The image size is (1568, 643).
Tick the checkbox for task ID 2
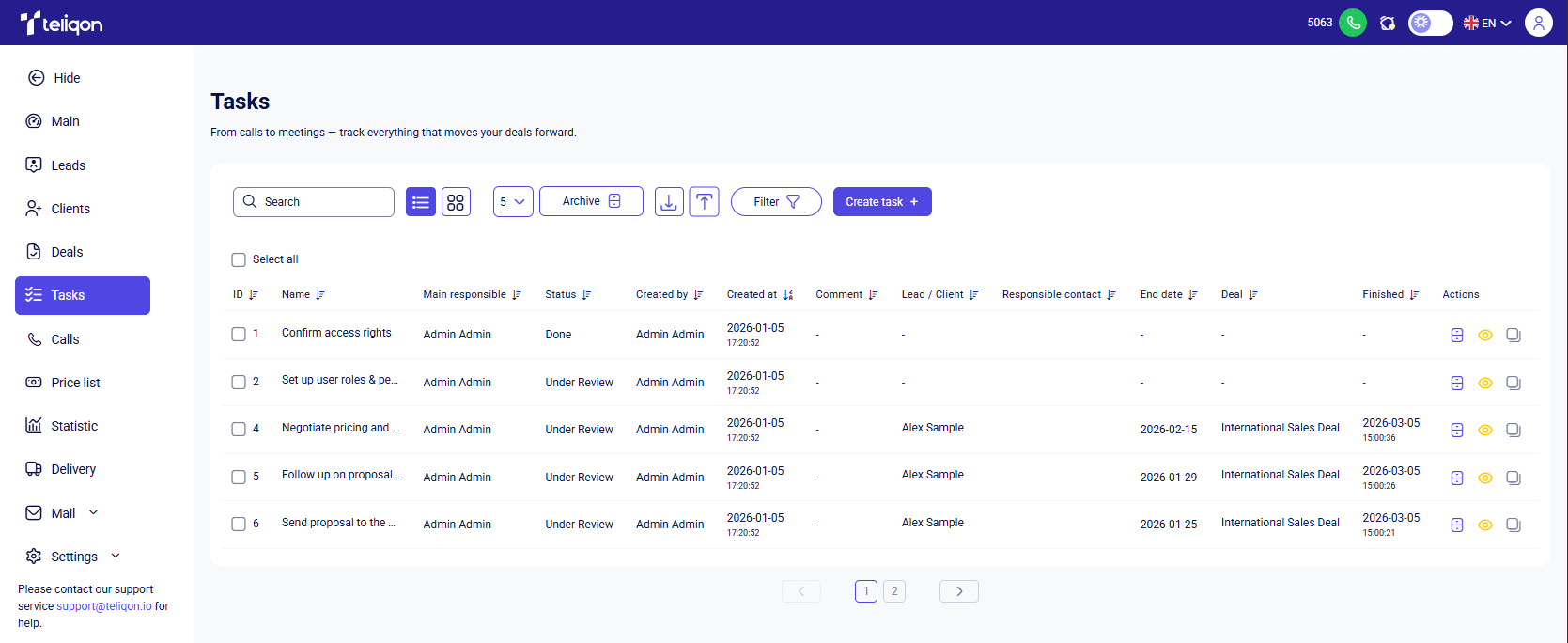tap(239, 382)
